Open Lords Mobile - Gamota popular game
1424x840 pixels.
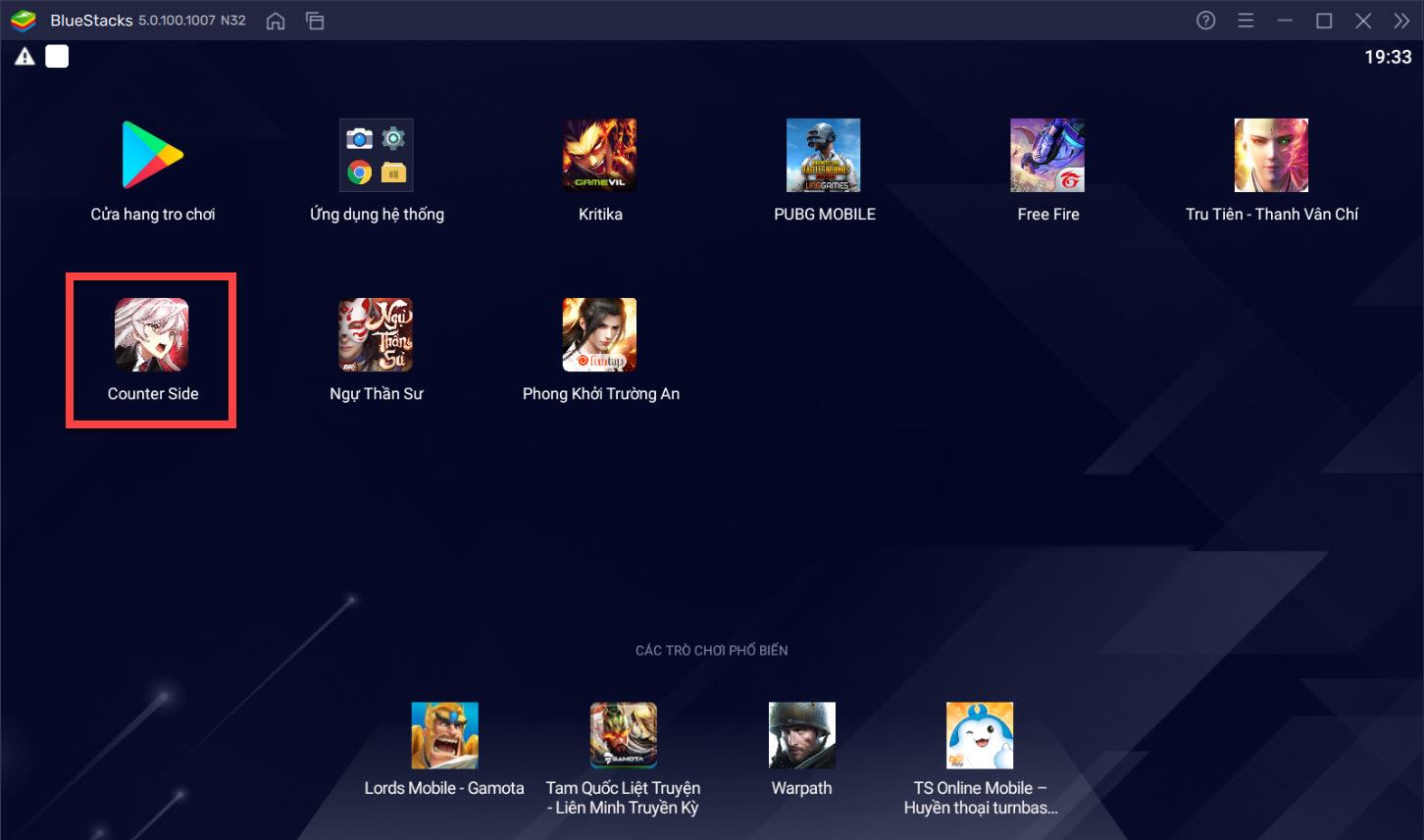[444, 735]
